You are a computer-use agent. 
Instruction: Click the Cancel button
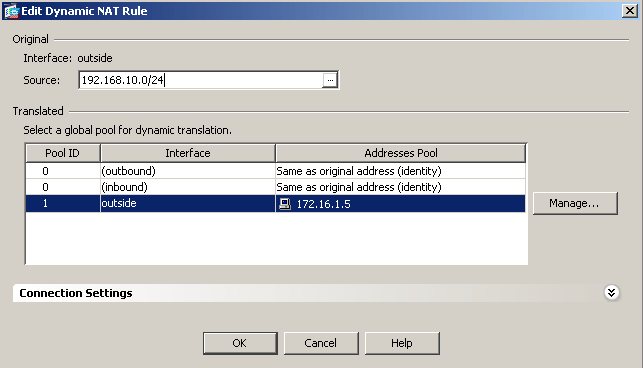[321, 343]
